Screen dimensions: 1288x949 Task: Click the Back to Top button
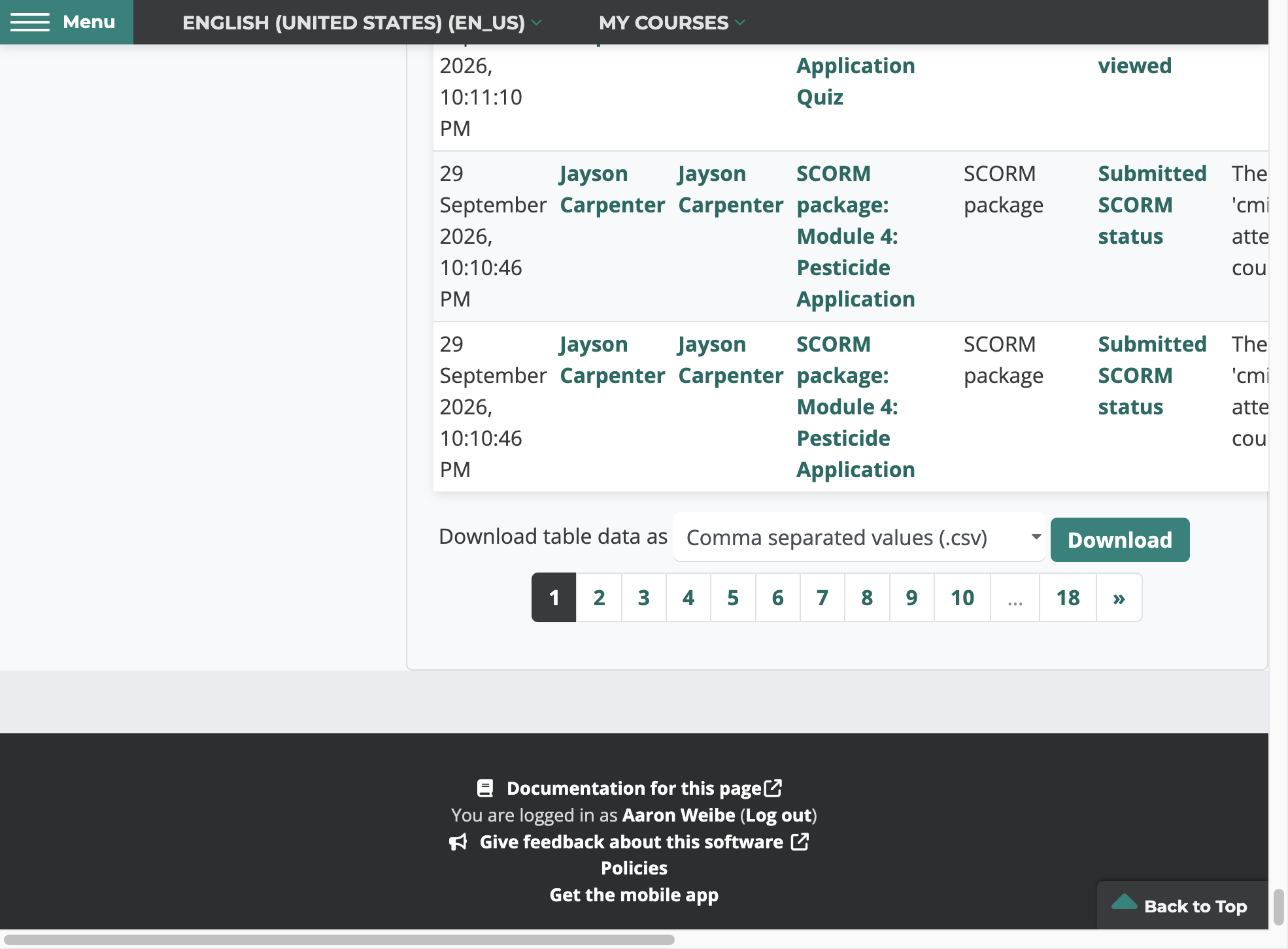[x=1183, y=905]
